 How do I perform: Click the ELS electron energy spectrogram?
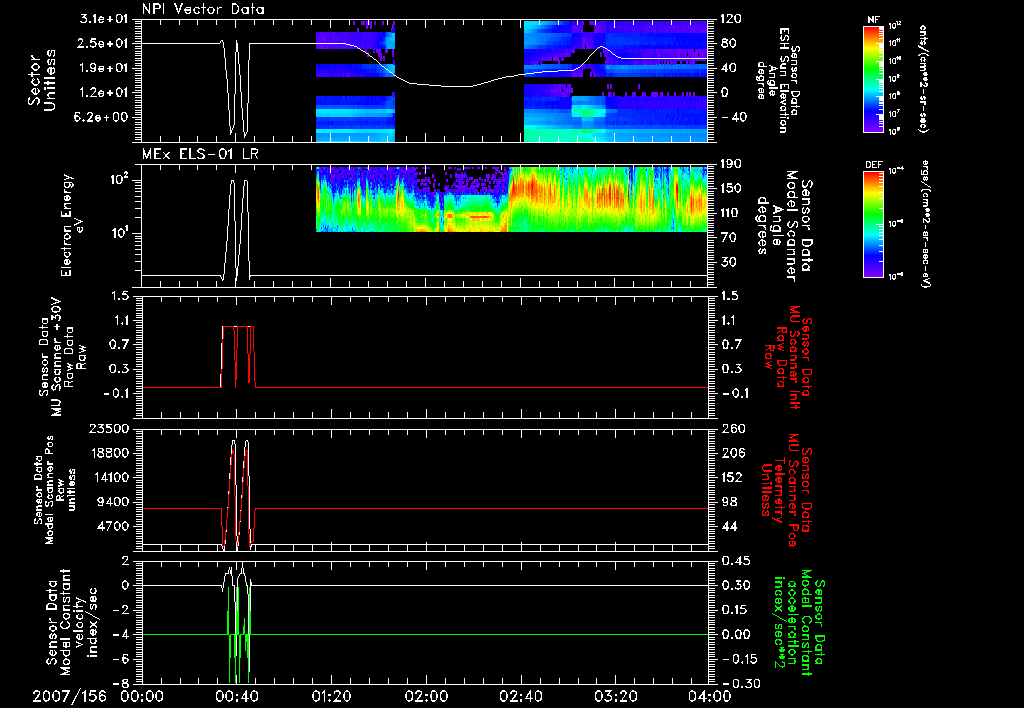point(511,199)
